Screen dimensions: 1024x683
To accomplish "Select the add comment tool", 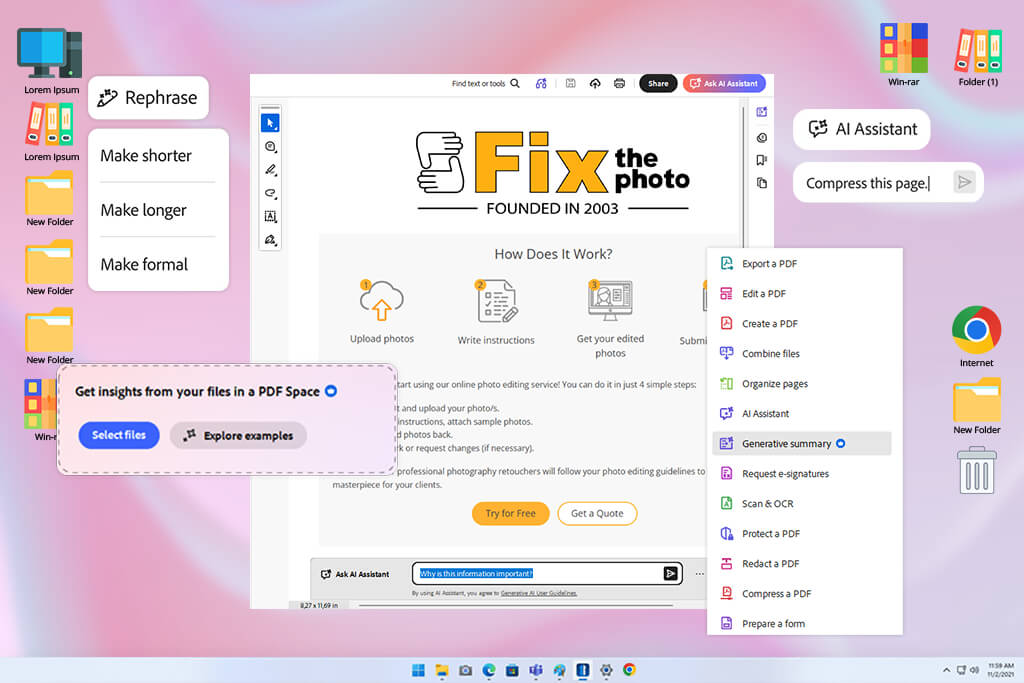I will 270,147.
